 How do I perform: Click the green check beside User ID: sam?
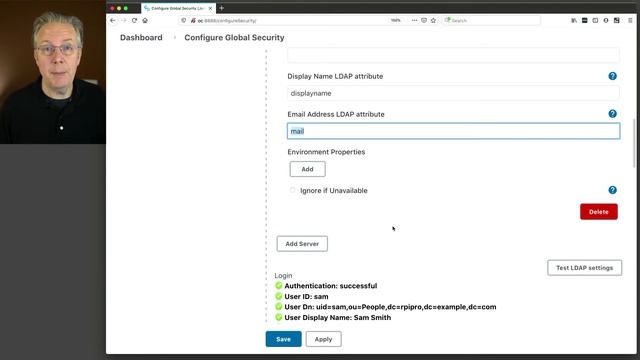pyautogui.click(x=279, y=296)
